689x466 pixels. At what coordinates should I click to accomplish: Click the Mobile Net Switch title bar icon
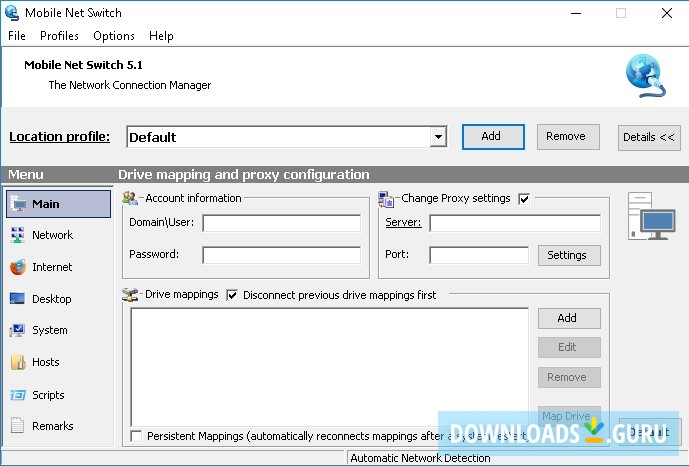[12, 13]
